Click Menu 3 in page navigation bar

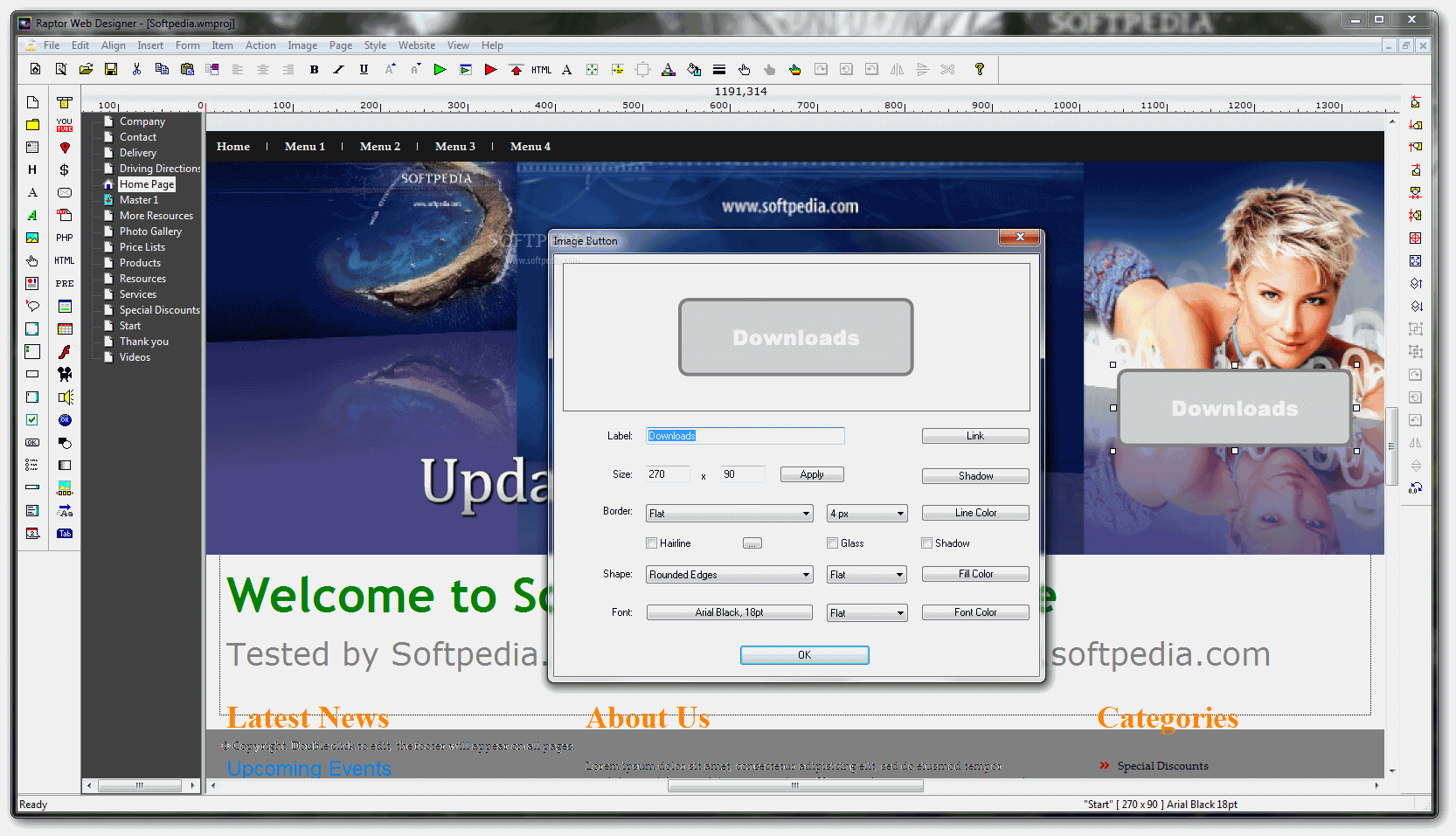pos(455,147)
